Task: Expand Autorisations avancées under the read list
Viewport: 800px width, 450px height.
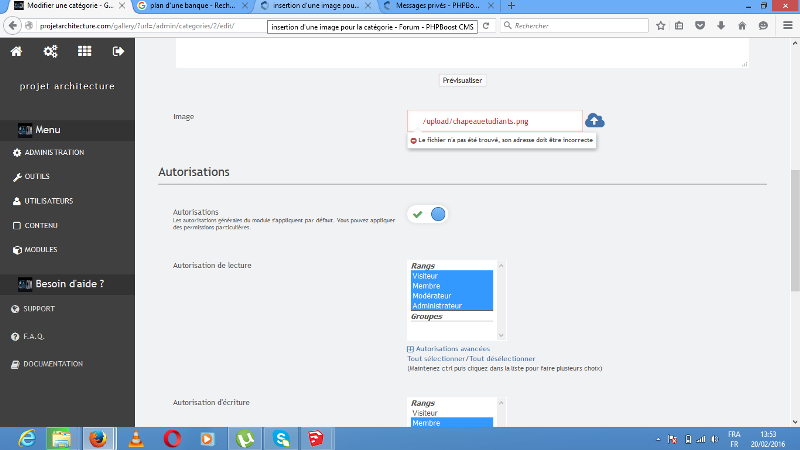Action: pos(444,348)
